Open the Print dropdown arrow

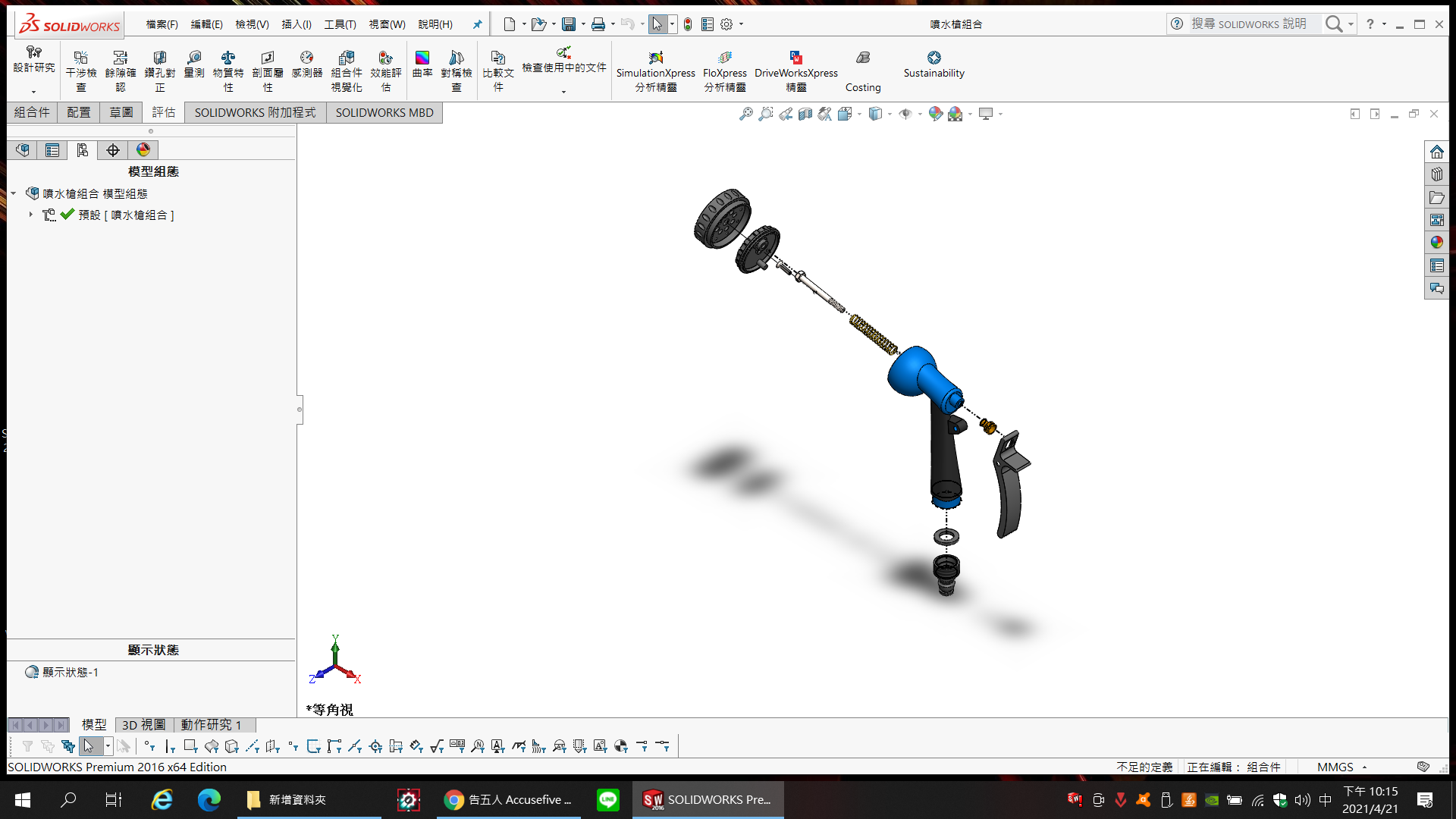click(x=613, y=24)
